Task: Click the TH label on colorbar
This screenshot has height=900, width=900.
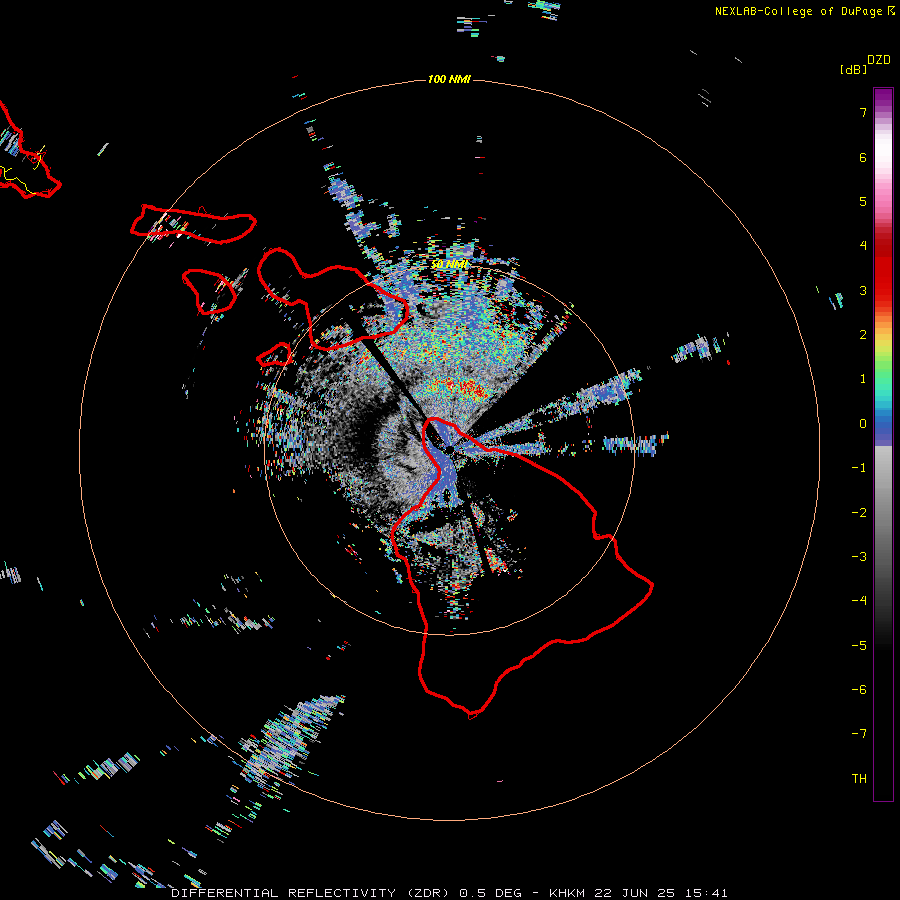Action: (x=859, y=779)
